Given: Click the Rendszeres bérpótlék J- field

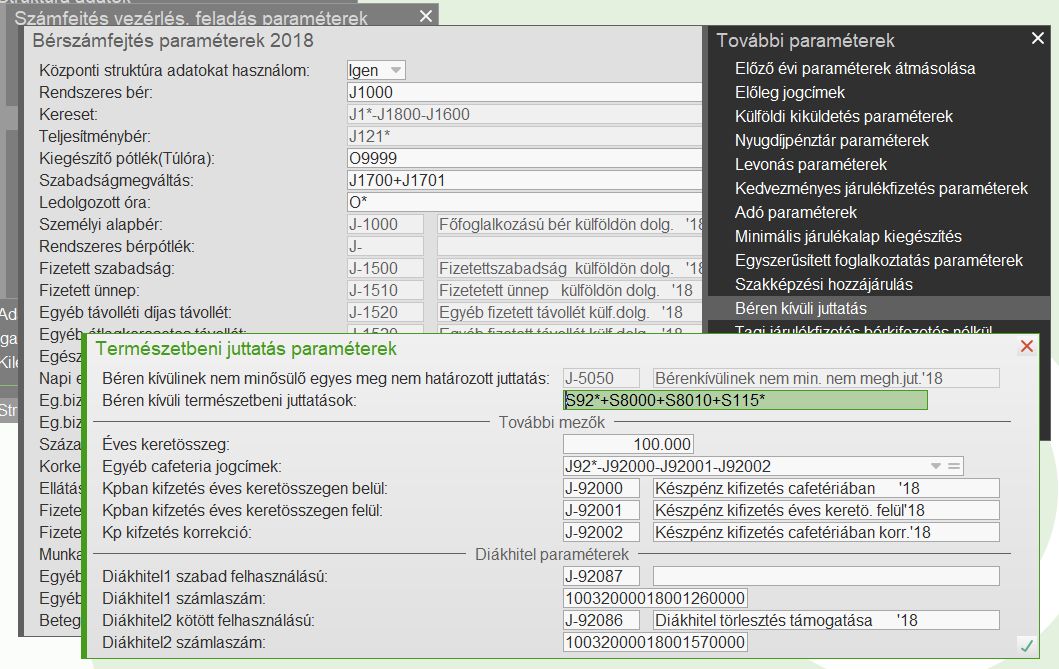Looking at the screenshot, I should 385,246.
